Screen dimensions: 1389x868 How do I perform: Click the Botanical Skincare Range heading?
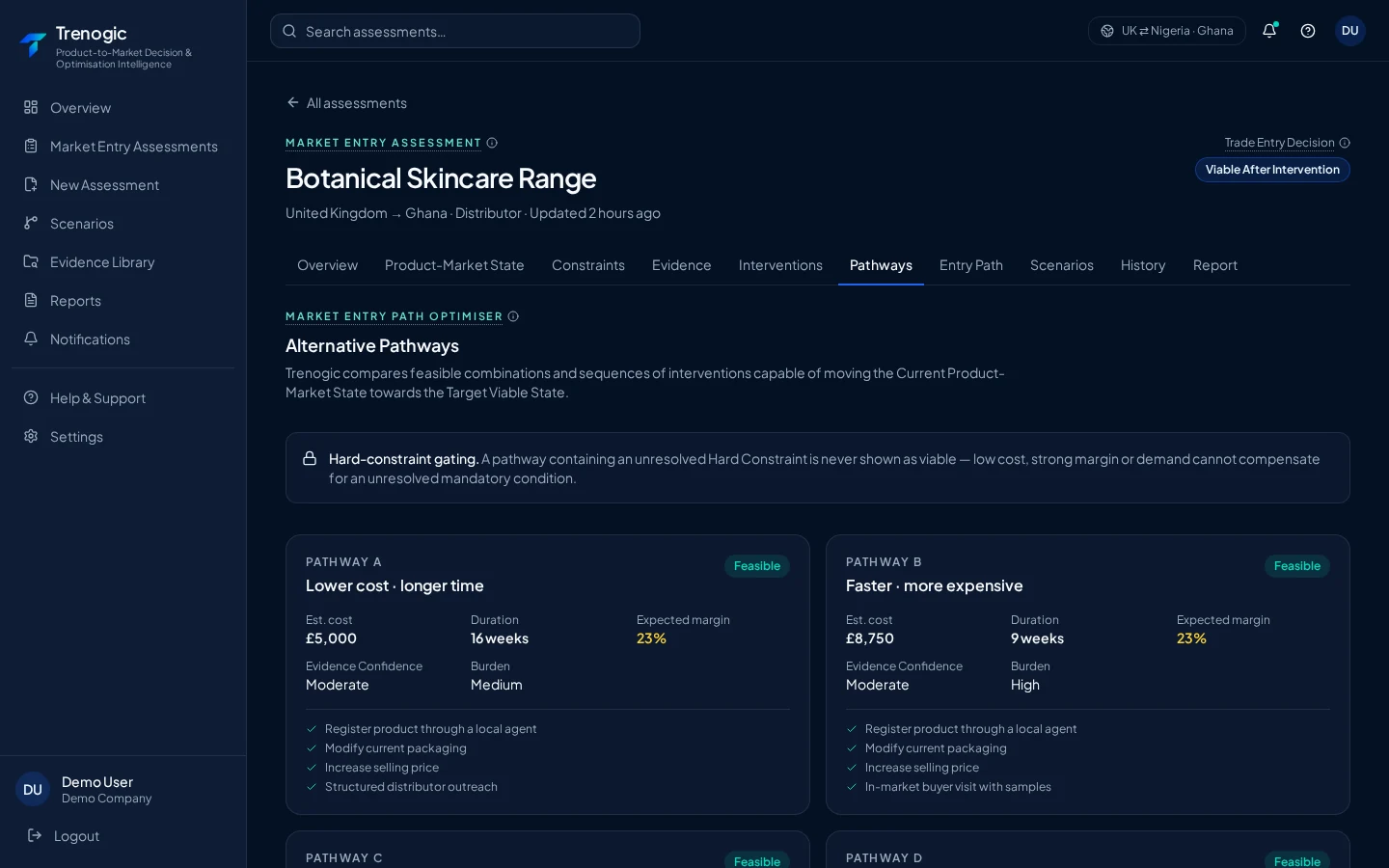(441, 178)
